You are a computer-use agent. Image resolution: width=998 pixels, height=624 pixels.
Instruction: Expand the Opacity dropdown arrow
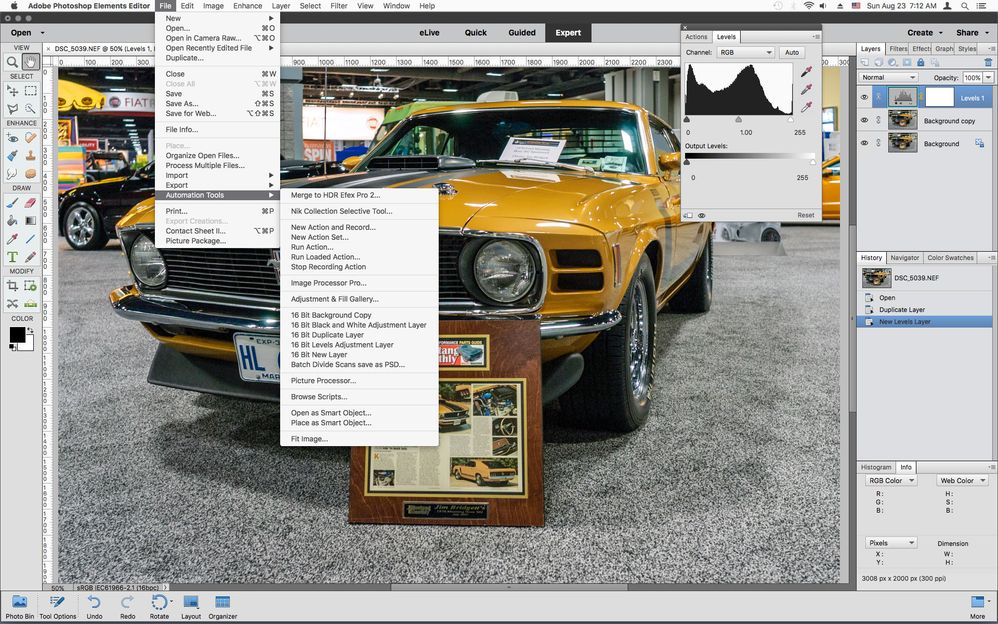click(x=988, y=77)
